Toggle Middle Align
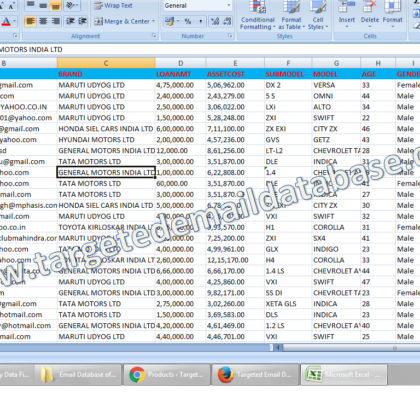This screenshot has width=420, height=420. click(x=43, y=5)
